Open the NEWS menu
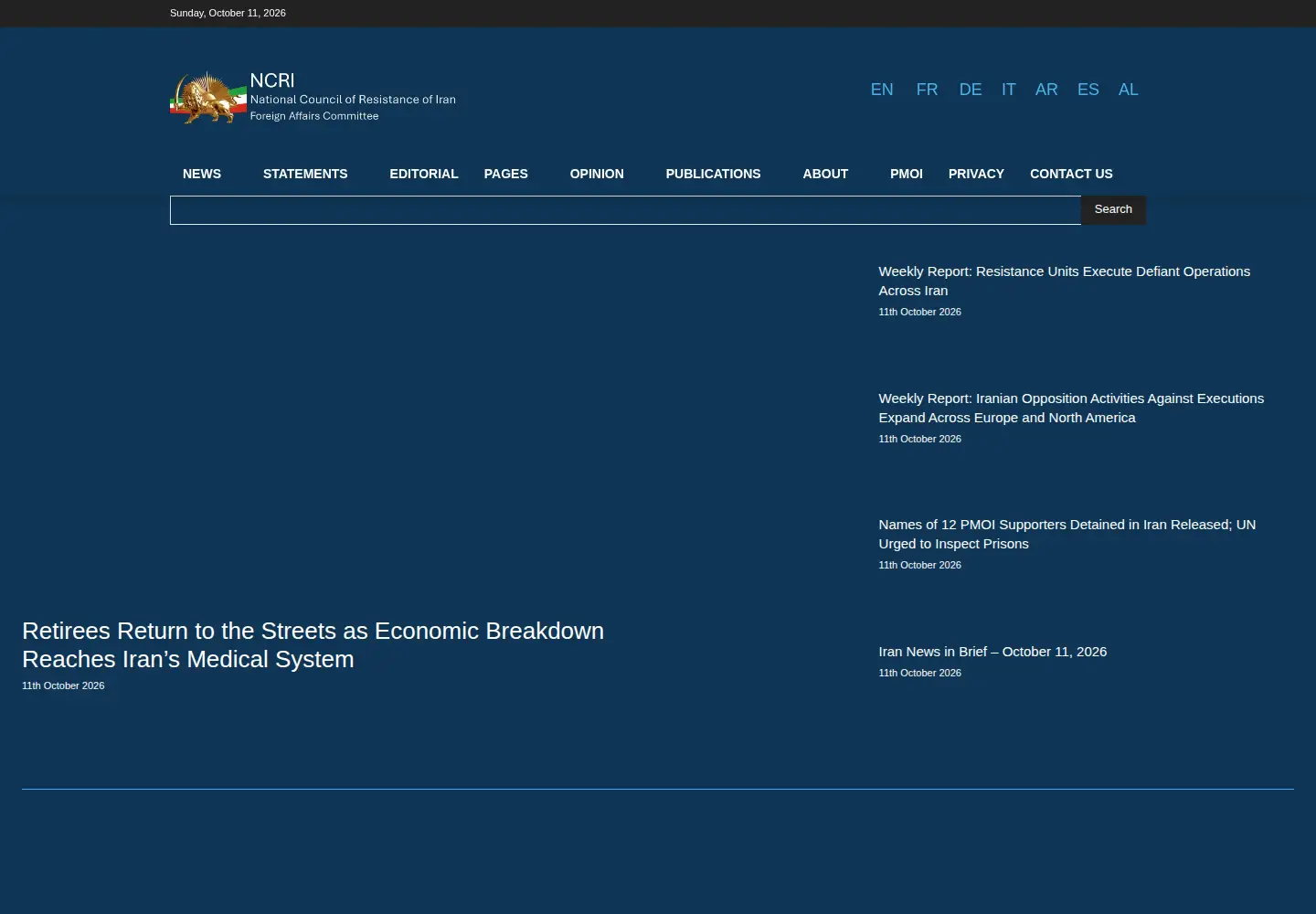This screenshot has height=914, width=1316. pyautogui.click(x=202, y=174)
